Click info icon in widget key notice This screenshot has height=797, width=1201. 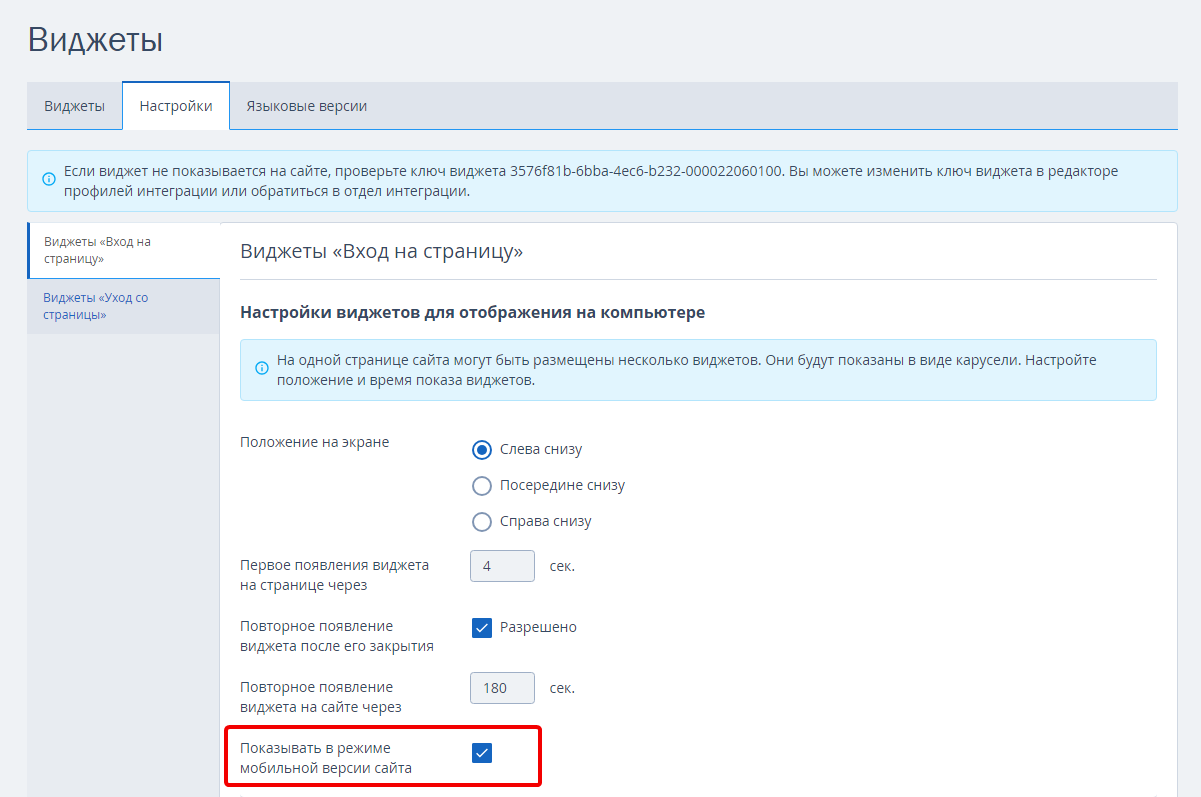click(x=48, y=180)
